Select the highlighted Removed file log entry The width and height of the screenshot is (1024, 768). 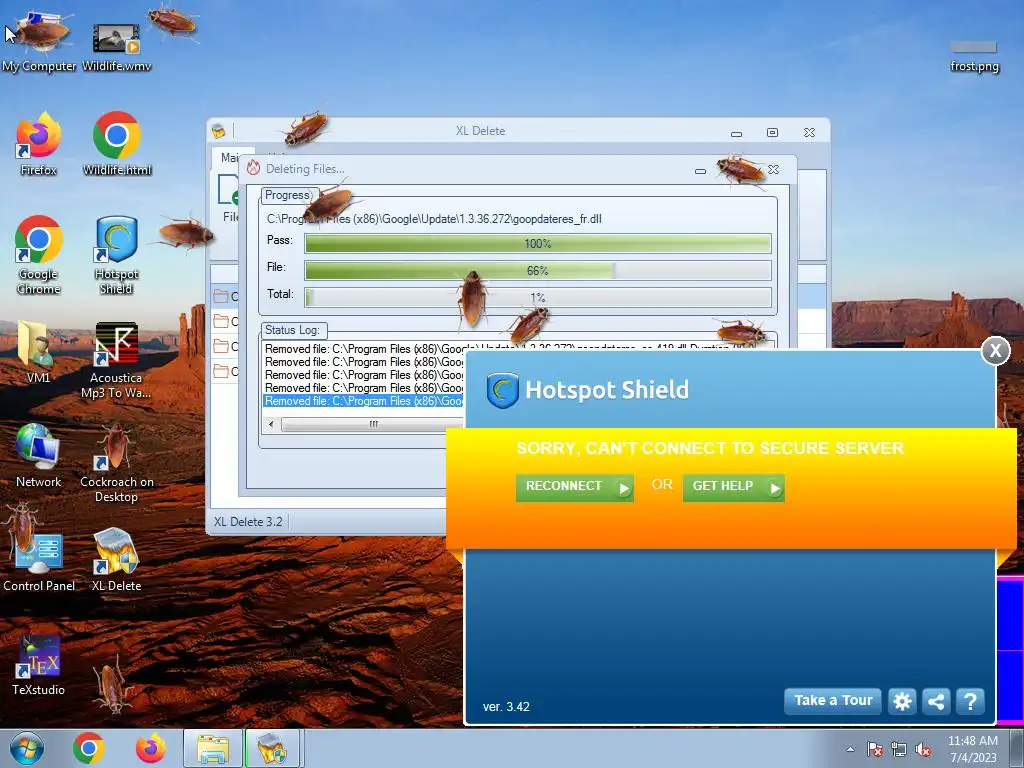[x=364, y=401]
